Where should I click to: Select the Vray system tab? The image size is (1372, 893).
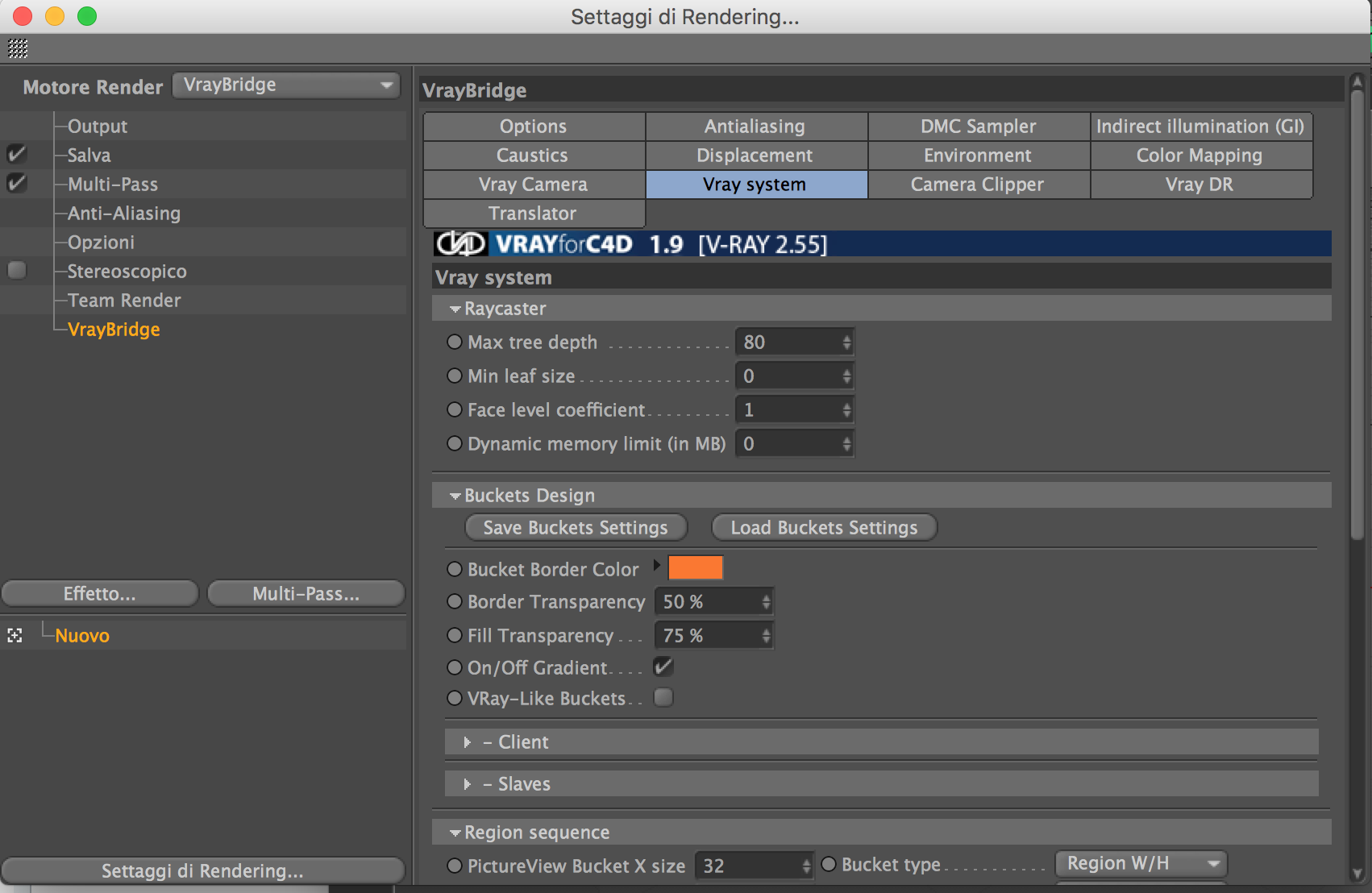click(x=756, y=185)
